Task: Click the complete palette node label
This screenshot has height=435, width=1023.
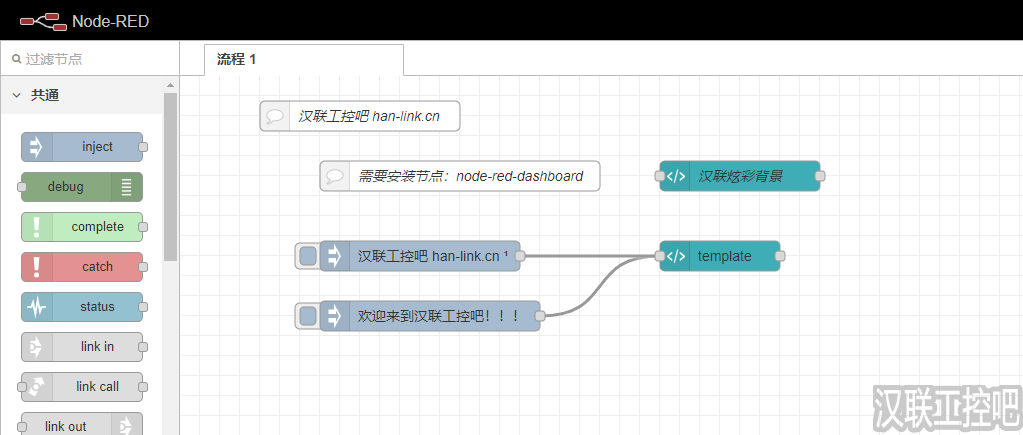Action: (x=98, y=227)
